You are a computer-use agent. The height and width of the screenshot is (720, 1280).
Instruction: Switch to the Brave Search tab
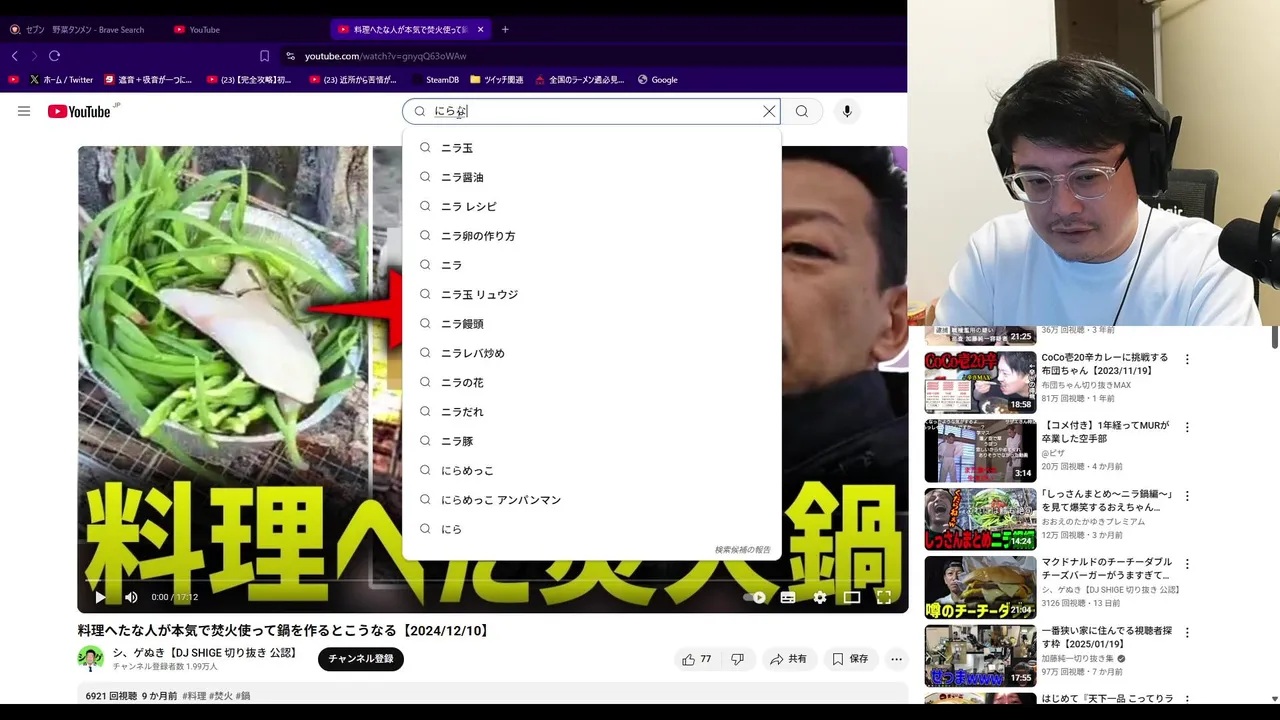[x=82, y=30]
